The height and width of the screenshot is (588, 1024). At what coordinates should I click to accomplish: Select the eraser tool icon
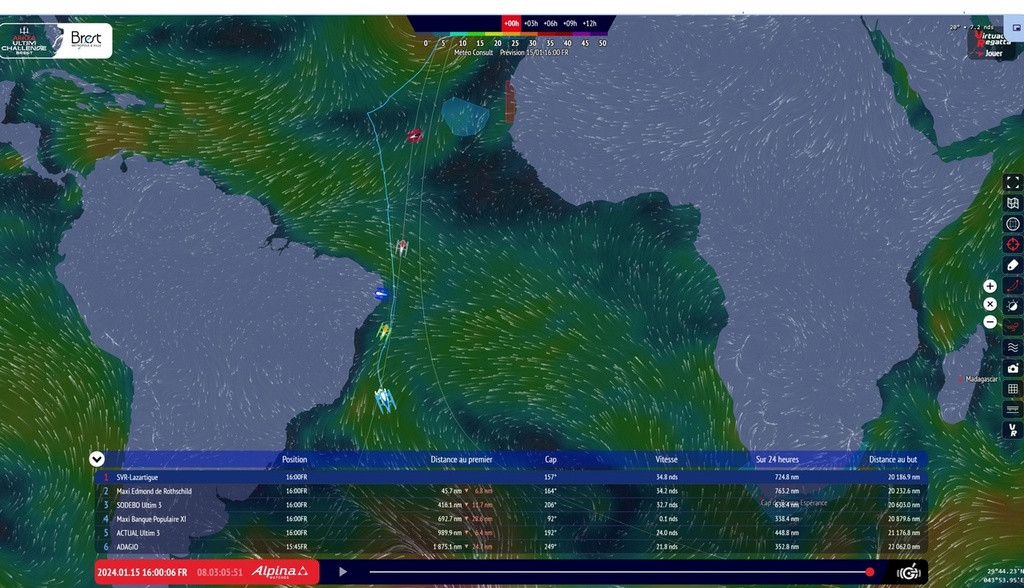pos(1012,265)
